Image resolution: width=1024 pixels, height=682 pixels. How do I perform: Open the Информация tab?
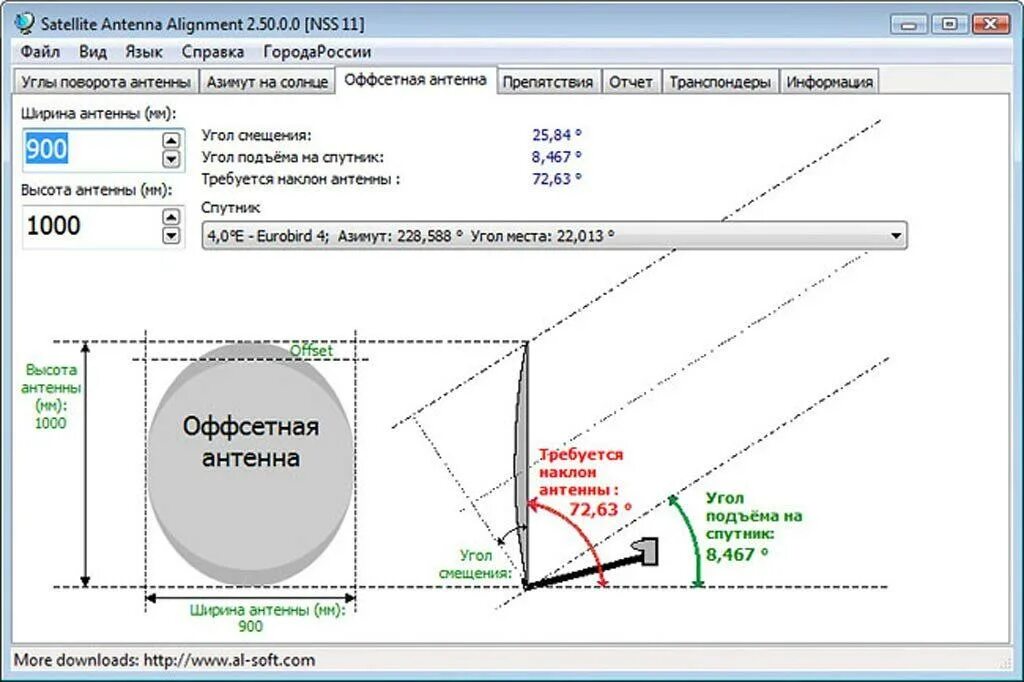(x=829, y=82)
